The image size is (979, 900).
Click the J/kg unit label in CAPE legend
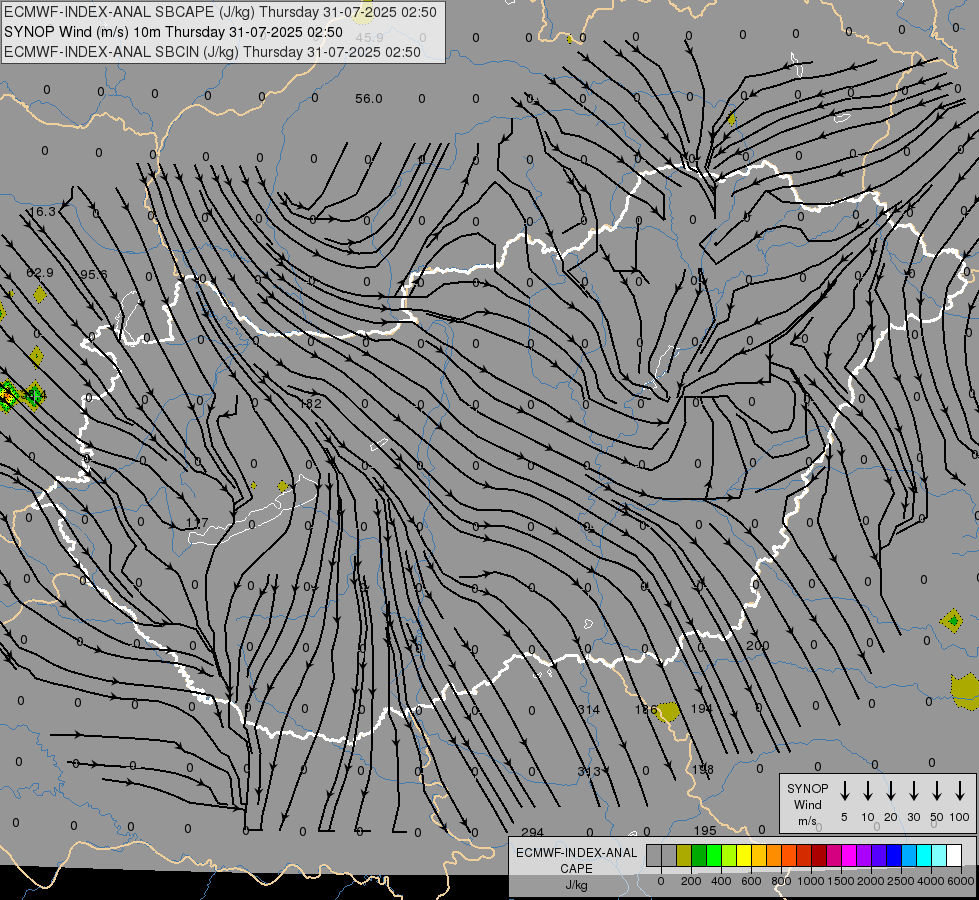pyautogui.click(x=576, y=885)
